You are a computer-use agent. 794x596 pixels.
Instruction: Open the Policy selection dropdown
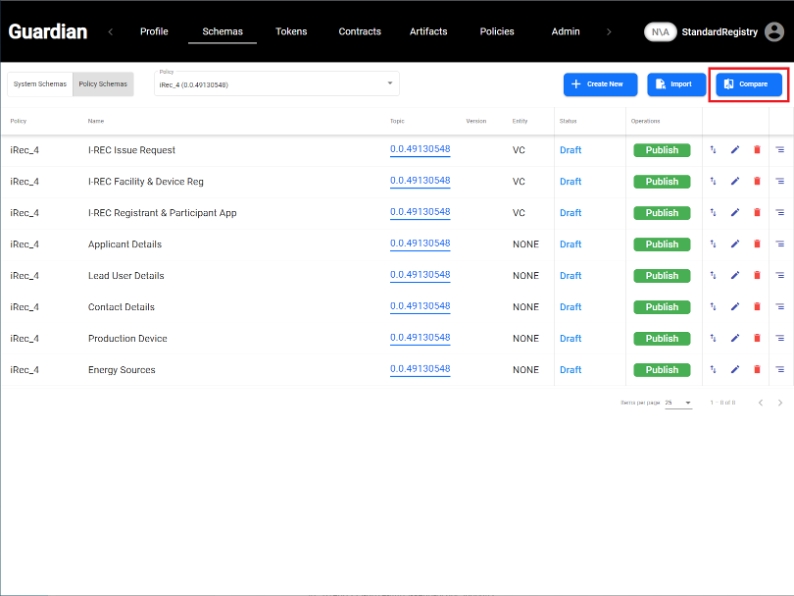coord(276,84)
